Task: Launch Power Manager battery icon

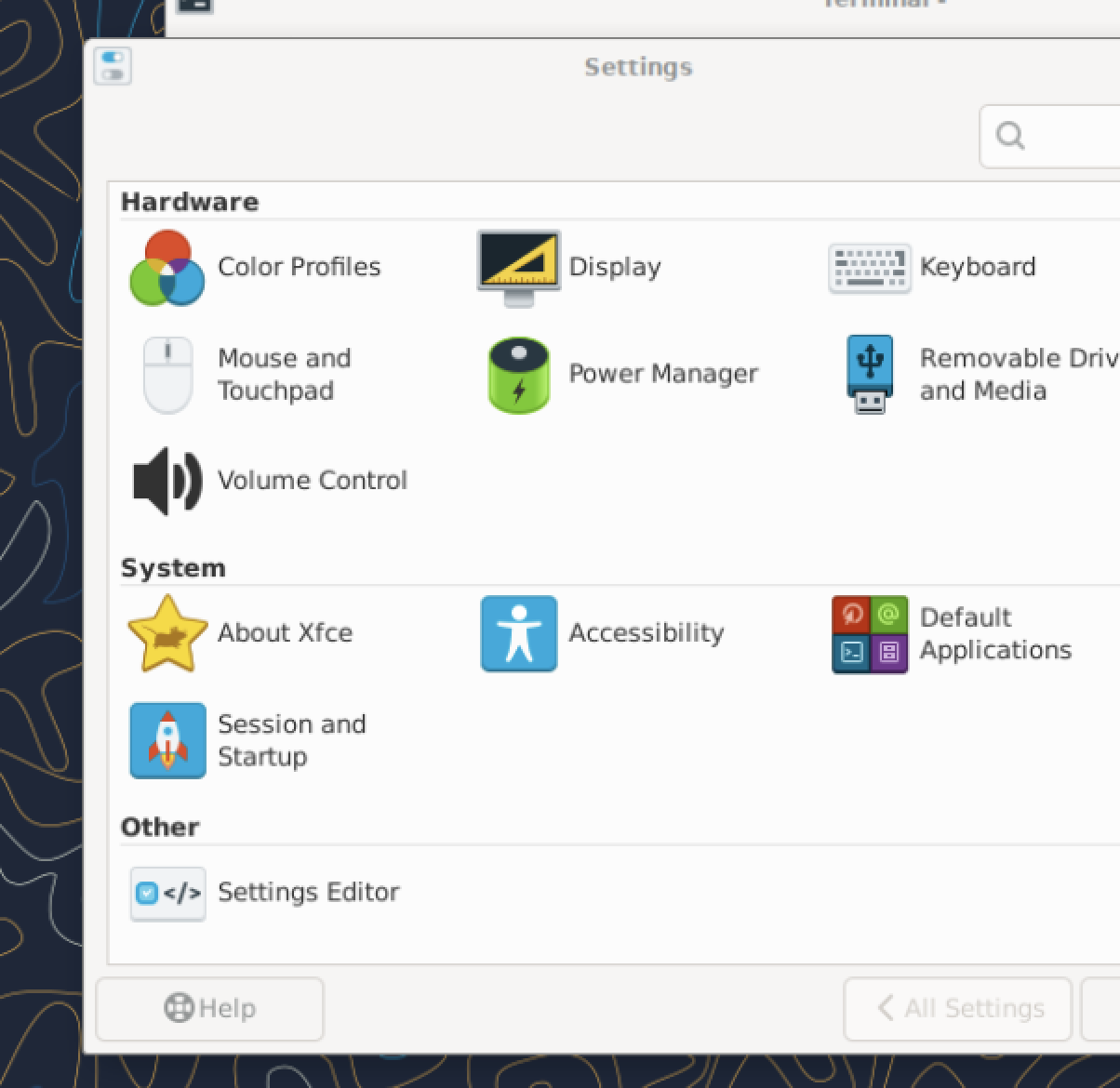Action: (518, 375)
